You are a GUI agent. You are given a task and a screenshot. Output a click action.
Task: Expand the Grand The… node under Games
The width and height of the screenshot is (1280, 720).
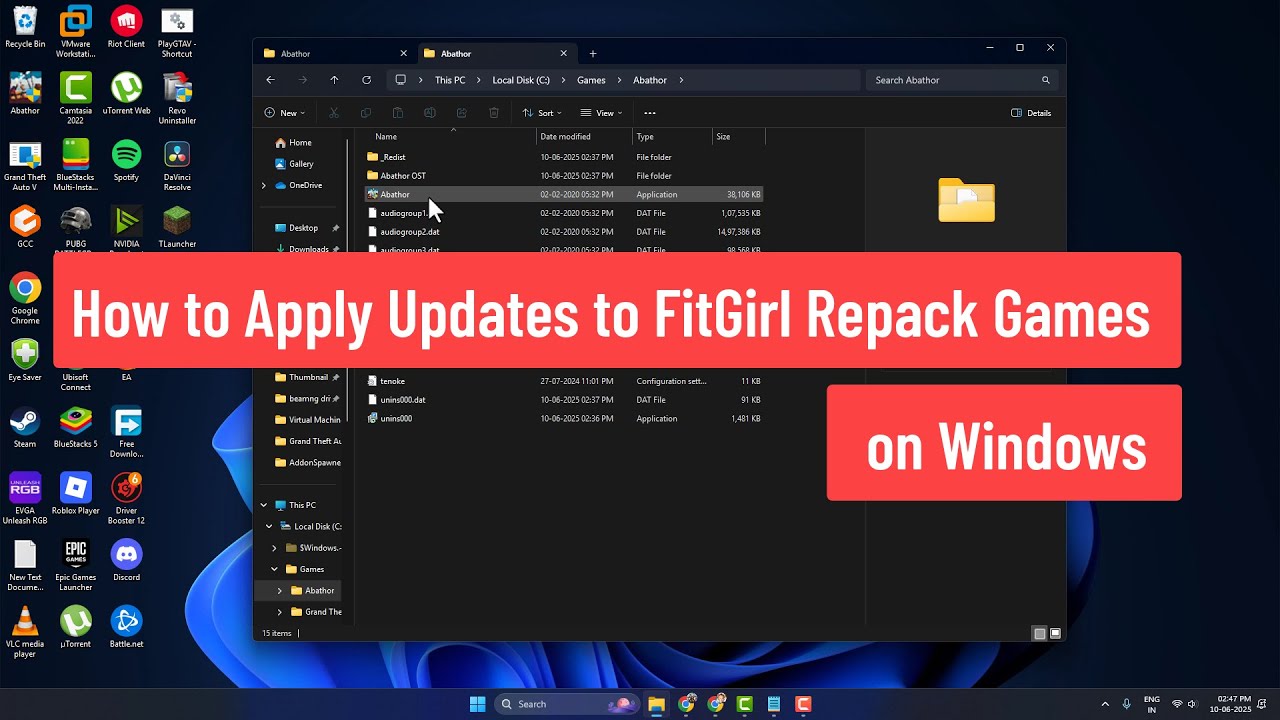pos(280,612)
